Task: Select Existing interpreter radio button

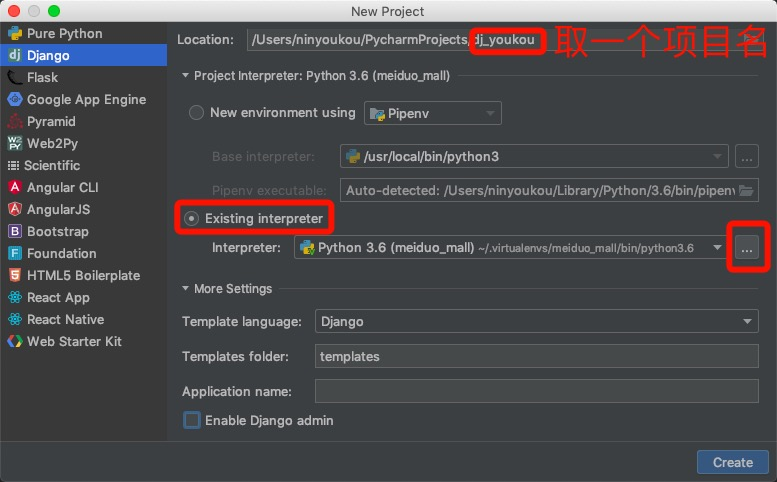Action: [x=191, y=218]
